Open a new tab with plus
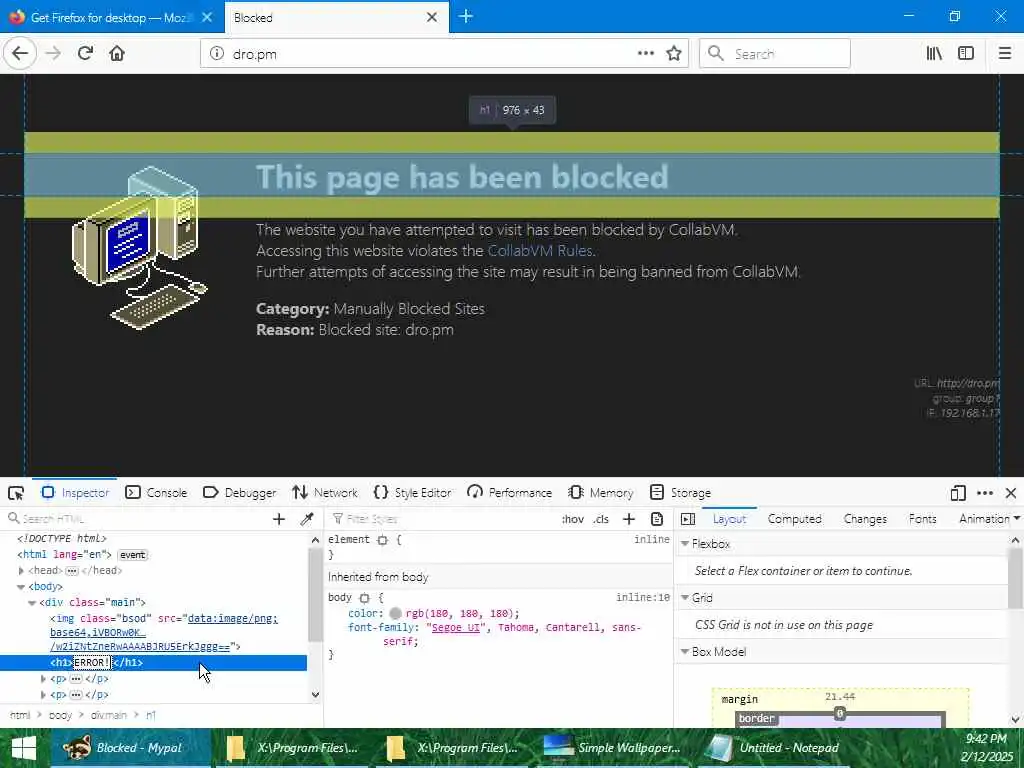Screen dimensions: 1024x768 pyautogui.click(x=466, y=17)
